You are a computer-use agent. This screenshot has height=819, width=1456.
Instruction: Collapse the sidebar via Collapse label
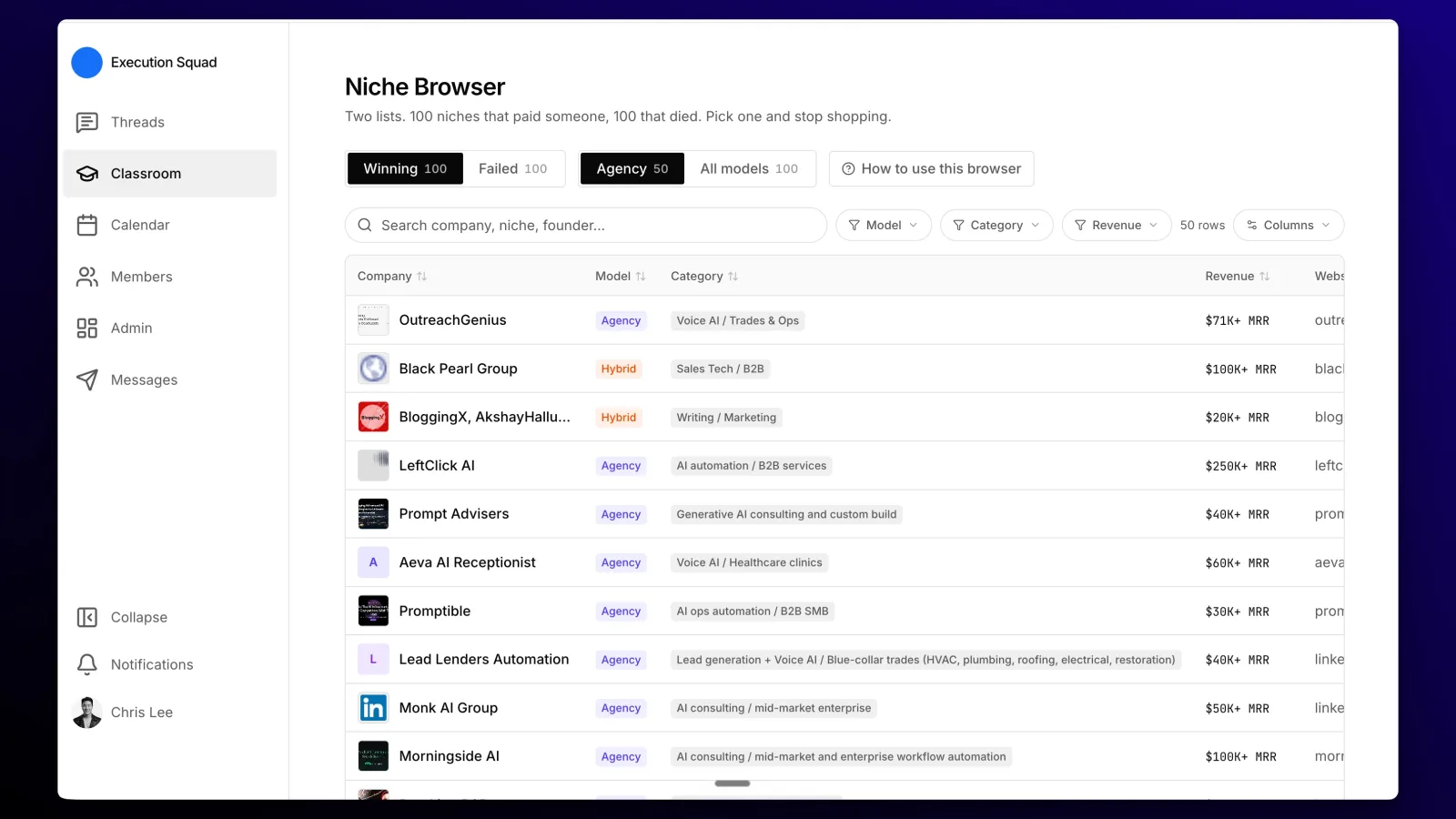coord(139,617)
